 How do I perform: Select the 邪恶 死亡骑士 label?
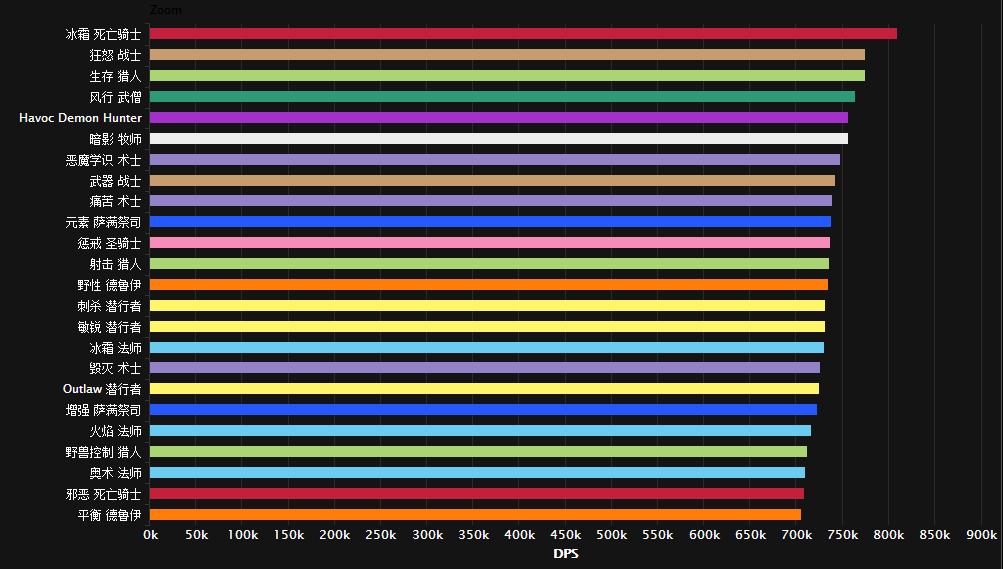pos(103,494)
